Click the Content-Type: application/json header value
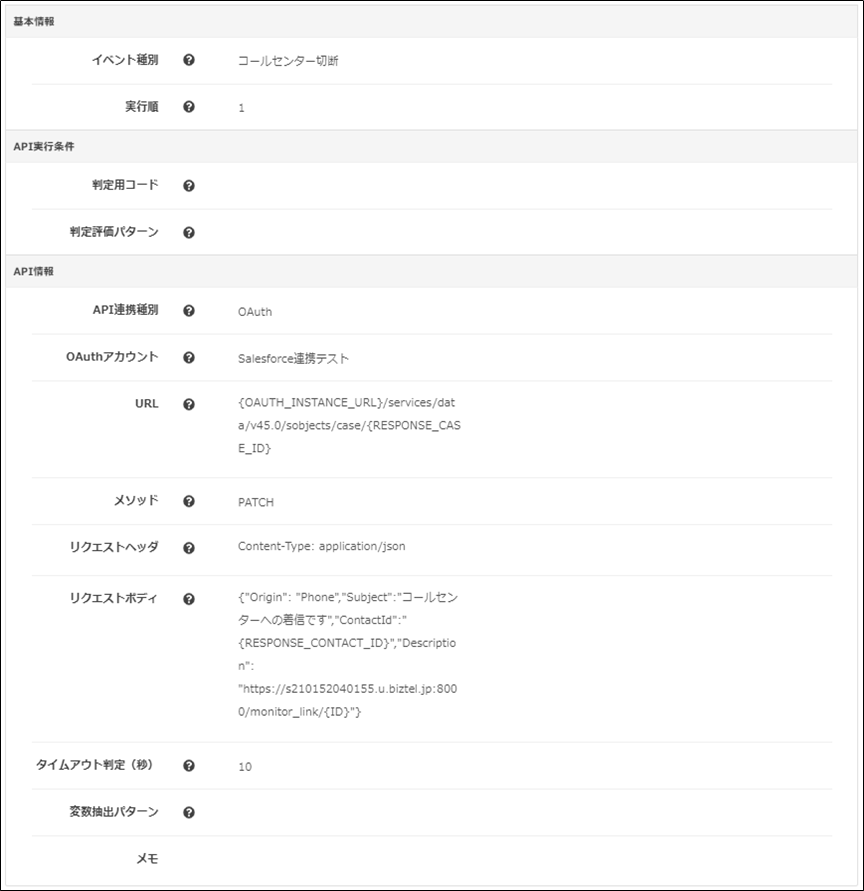The height and width of the screenshot is (891, 864). pyautogui.click(x=322, y=547)
